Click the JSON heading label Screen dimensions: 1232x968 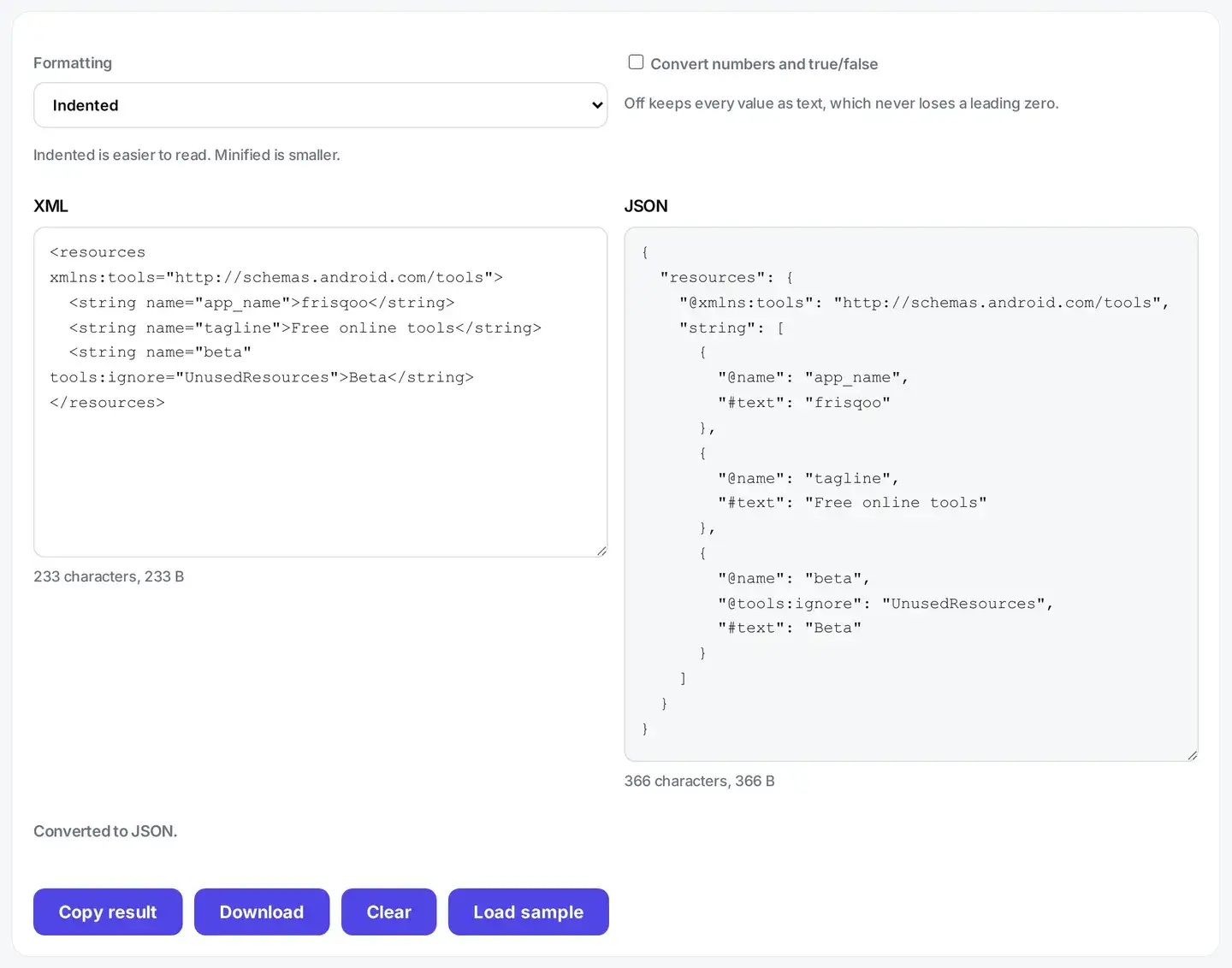[646, 206]
